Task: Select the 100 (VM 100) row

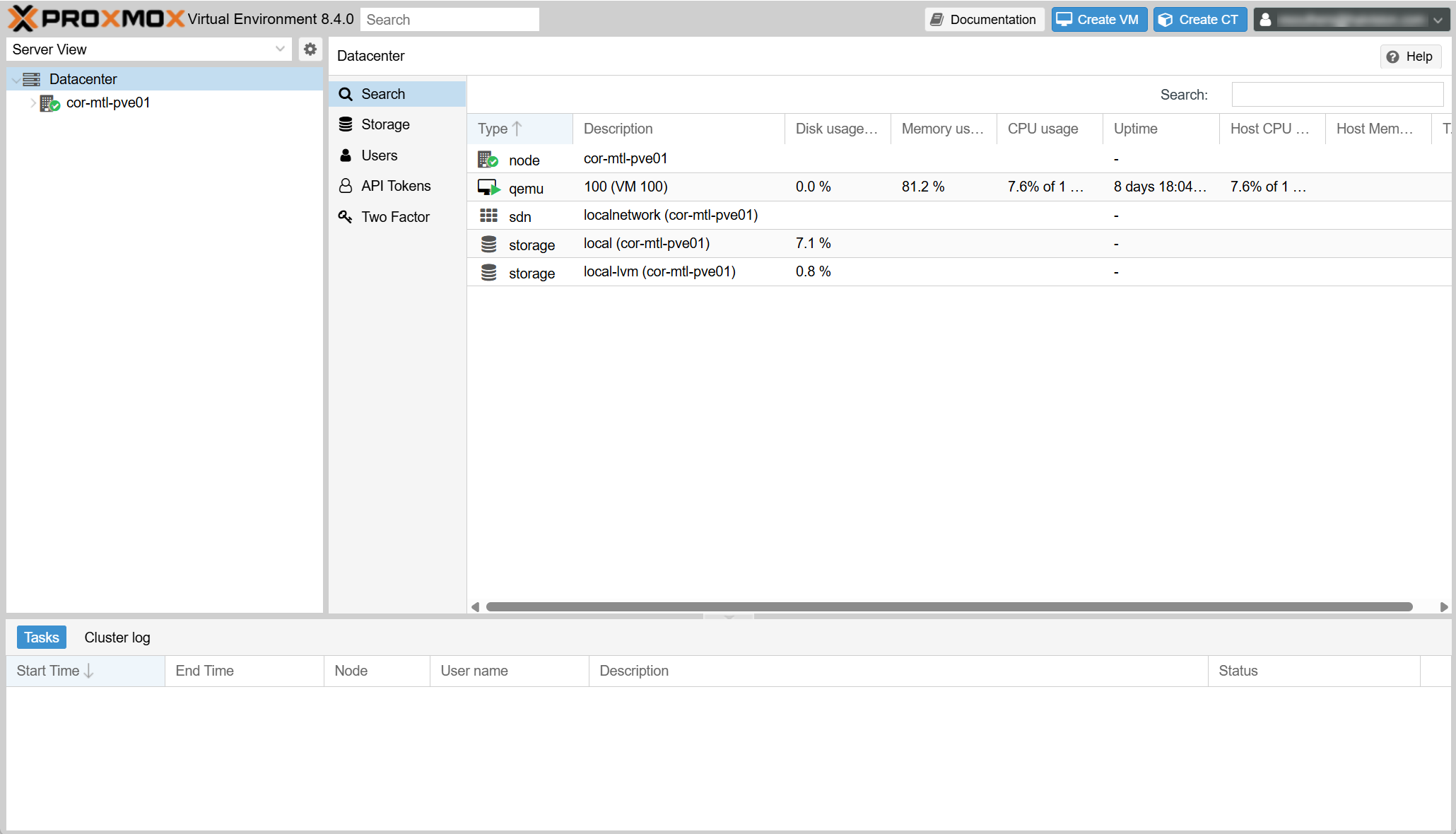Action: pyautogui.click(x=959, y=187)
